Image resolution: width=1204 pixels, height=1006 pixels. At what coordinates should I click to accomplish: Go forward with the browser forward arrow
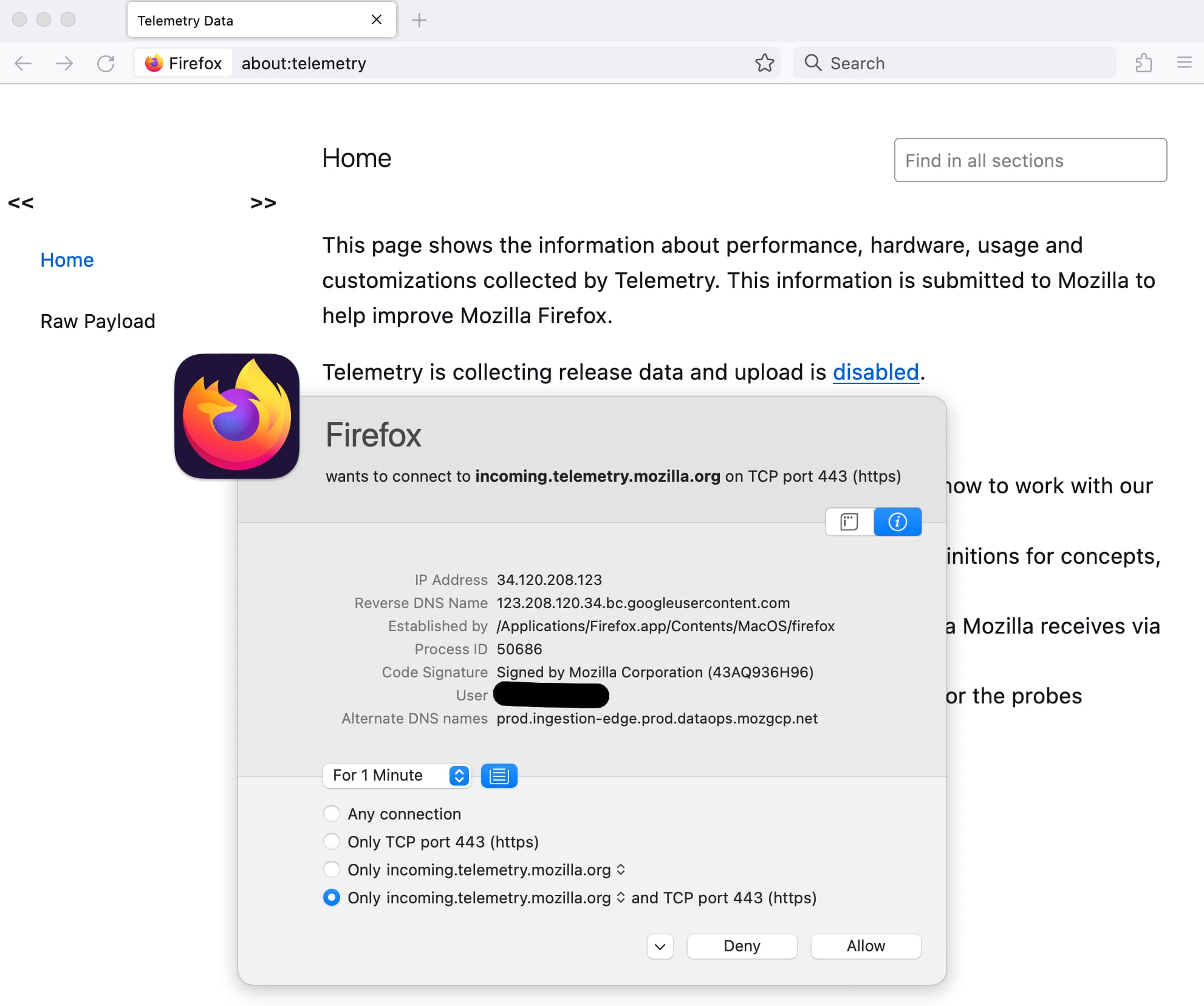pos(64,63)
